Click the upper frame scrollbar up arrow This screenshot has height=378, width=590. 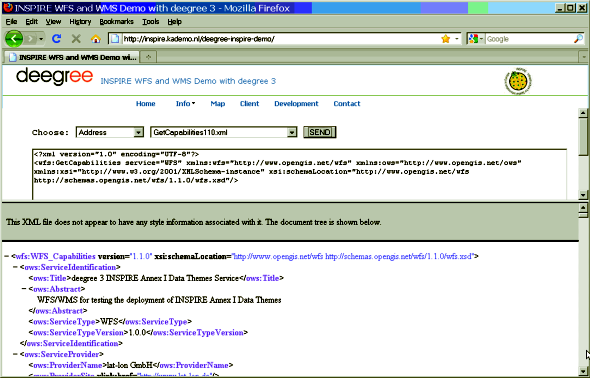point(584,113)
